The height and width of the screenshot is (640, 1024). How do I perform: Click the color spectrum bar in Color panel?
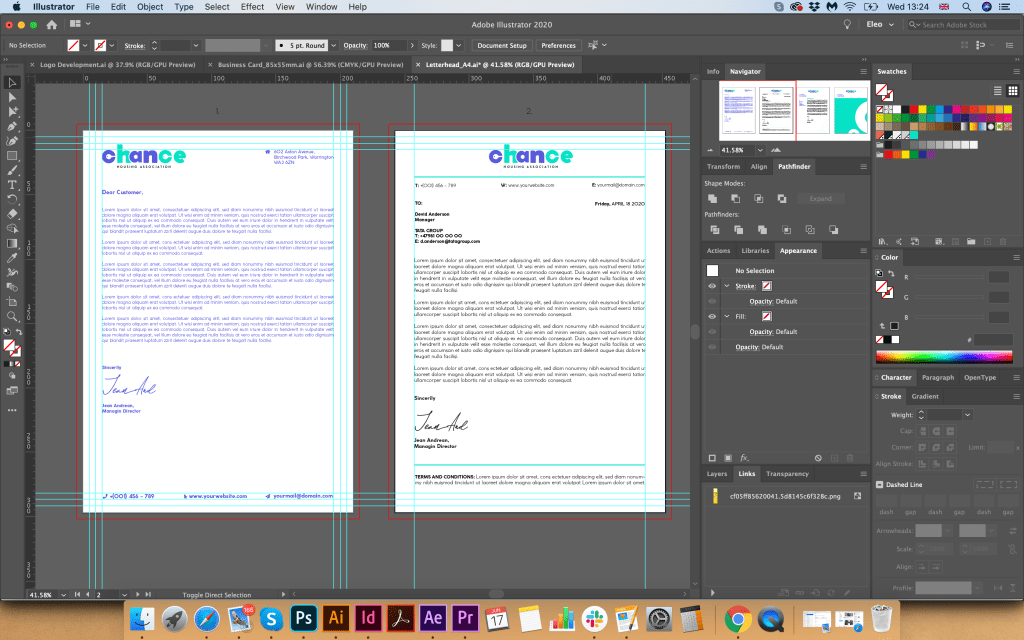(943, 357)
